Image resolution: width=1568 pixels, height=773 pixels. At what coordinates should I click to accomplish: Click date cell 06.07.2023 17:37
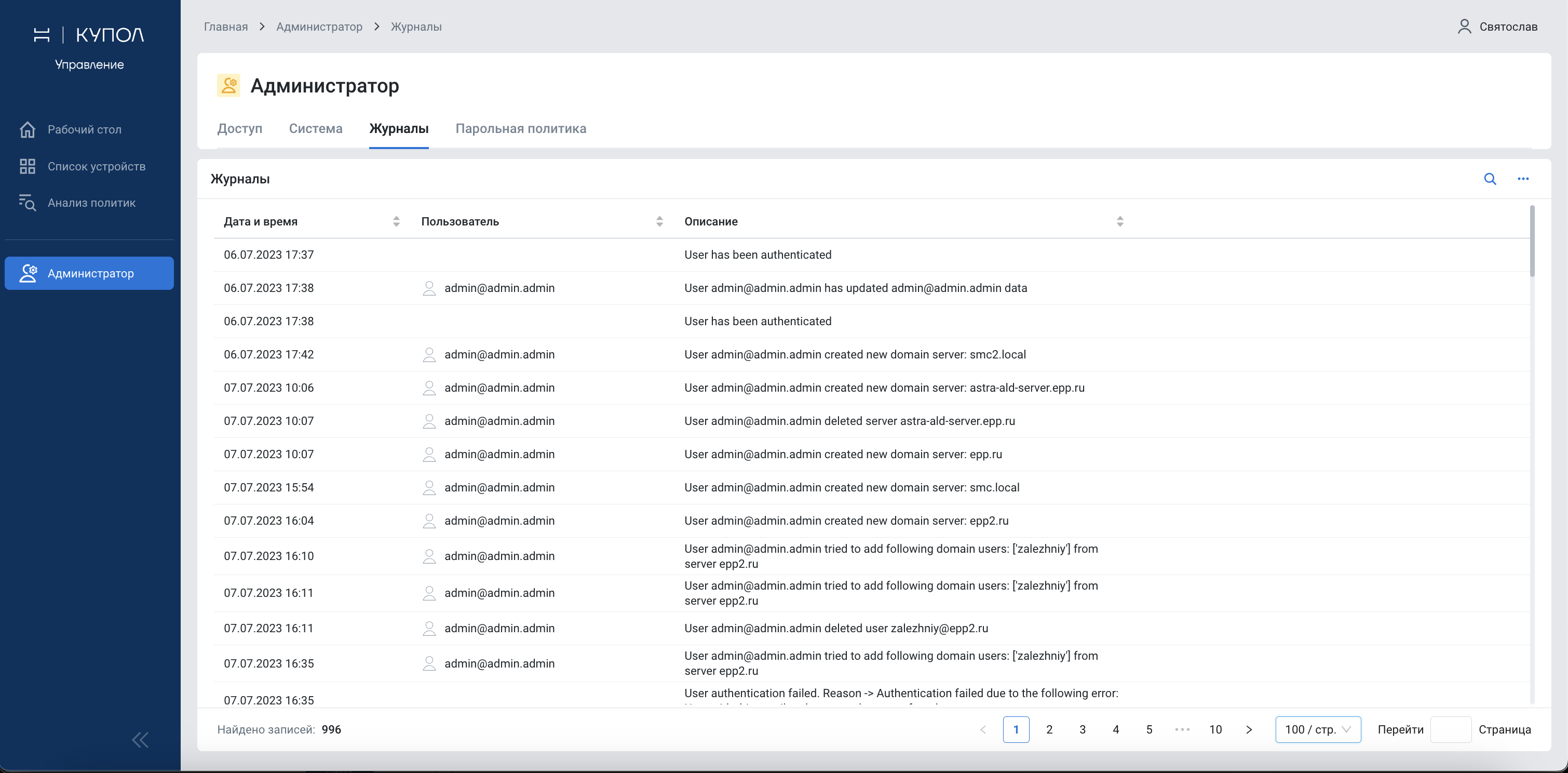point(269,255)
